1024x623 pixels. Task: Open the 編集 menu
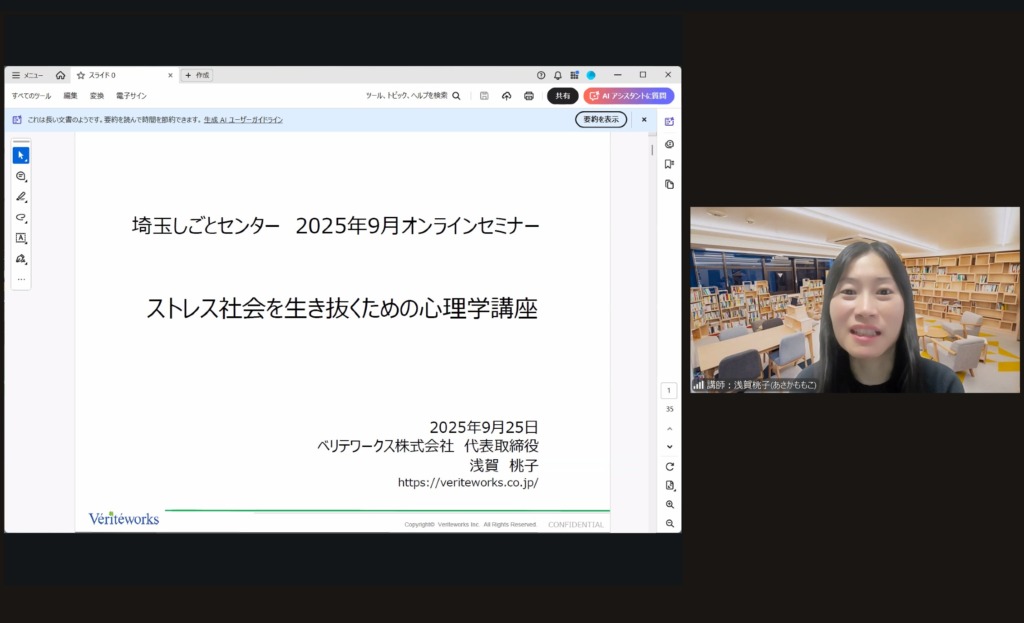pyautogui.click(x=70, y=96)
